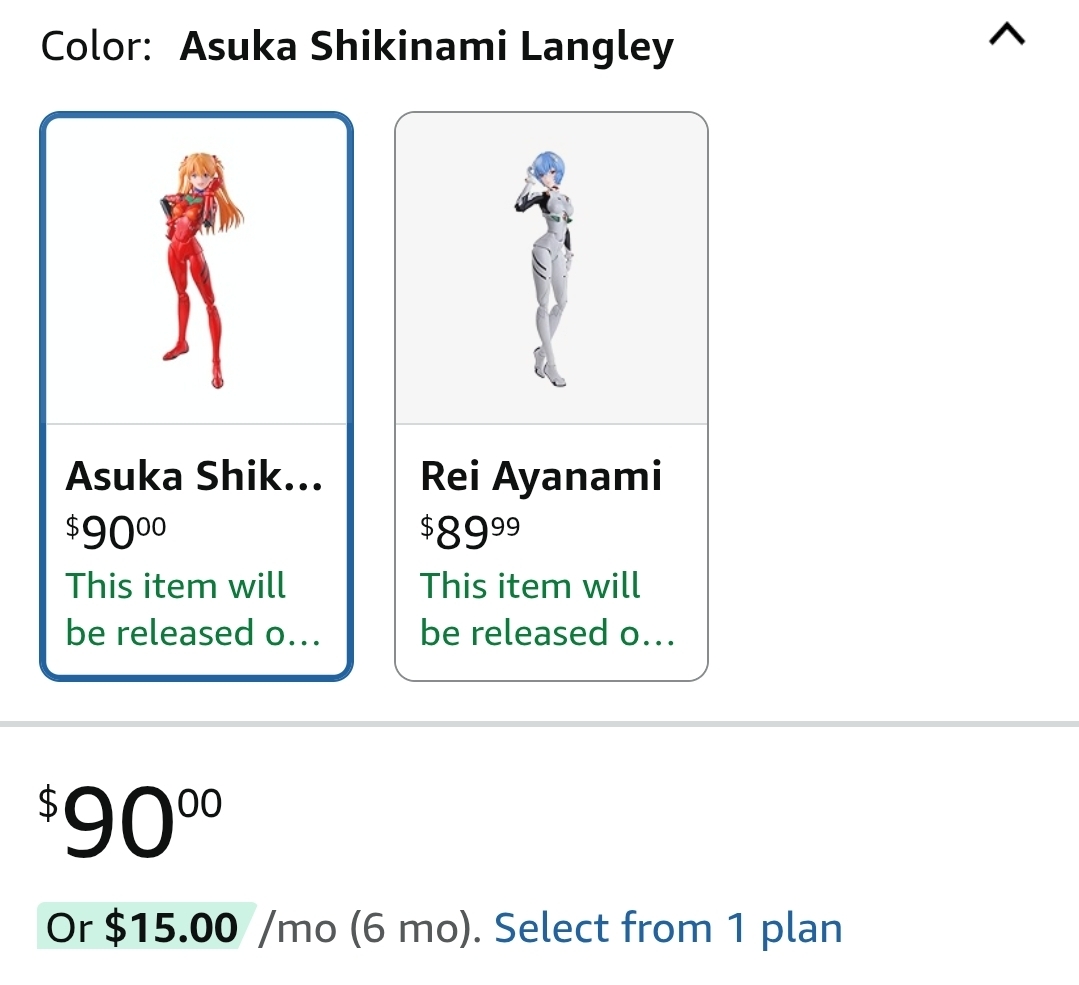Click the selected variant name 'Asuka Shikinami Langley'

427,46
